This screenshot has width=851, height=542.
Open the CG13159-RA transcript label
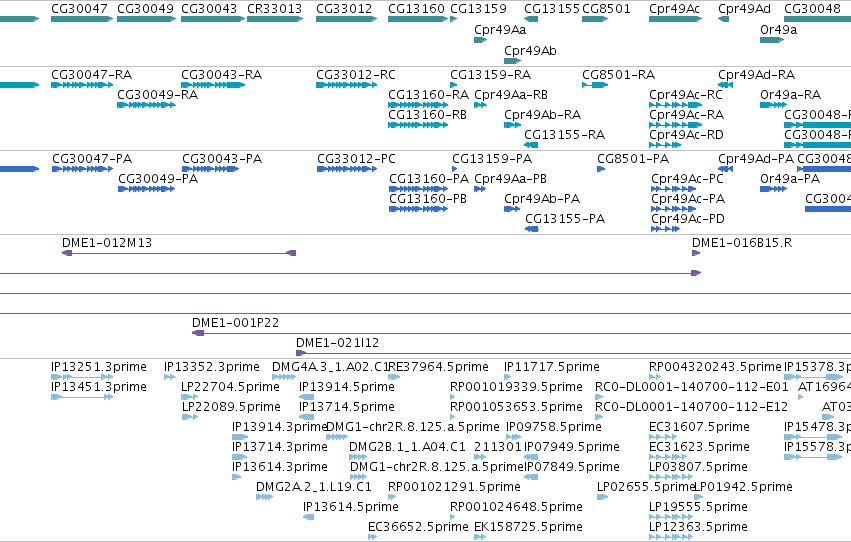(491, 75)
